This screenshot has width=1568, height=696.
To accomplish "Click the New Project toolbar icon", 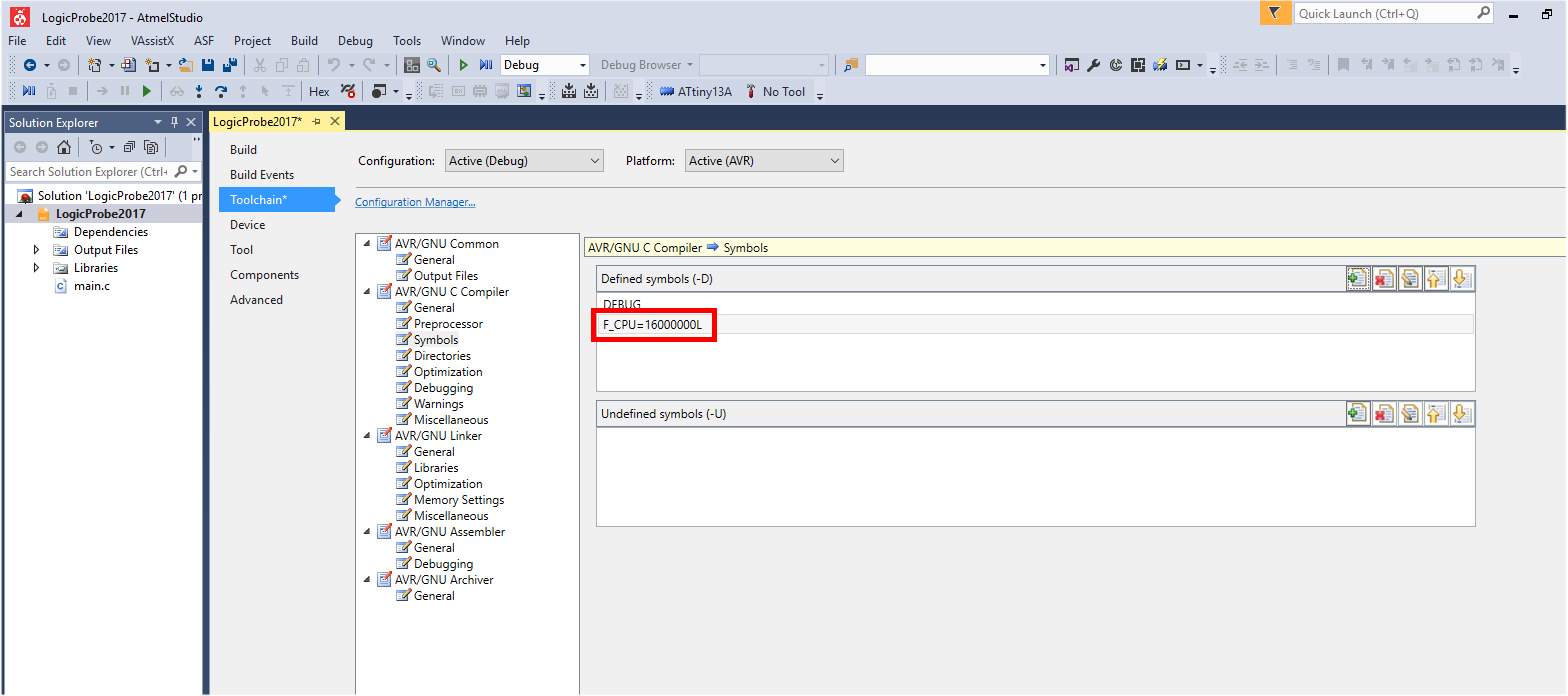I will (x=94, y=65).
